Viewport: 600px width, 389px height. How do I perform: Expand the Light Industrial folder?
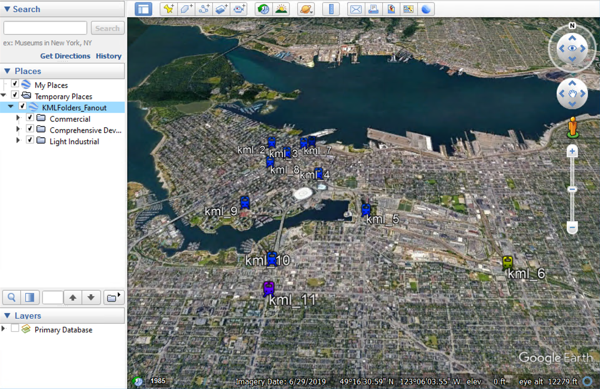tap(18, 140)
